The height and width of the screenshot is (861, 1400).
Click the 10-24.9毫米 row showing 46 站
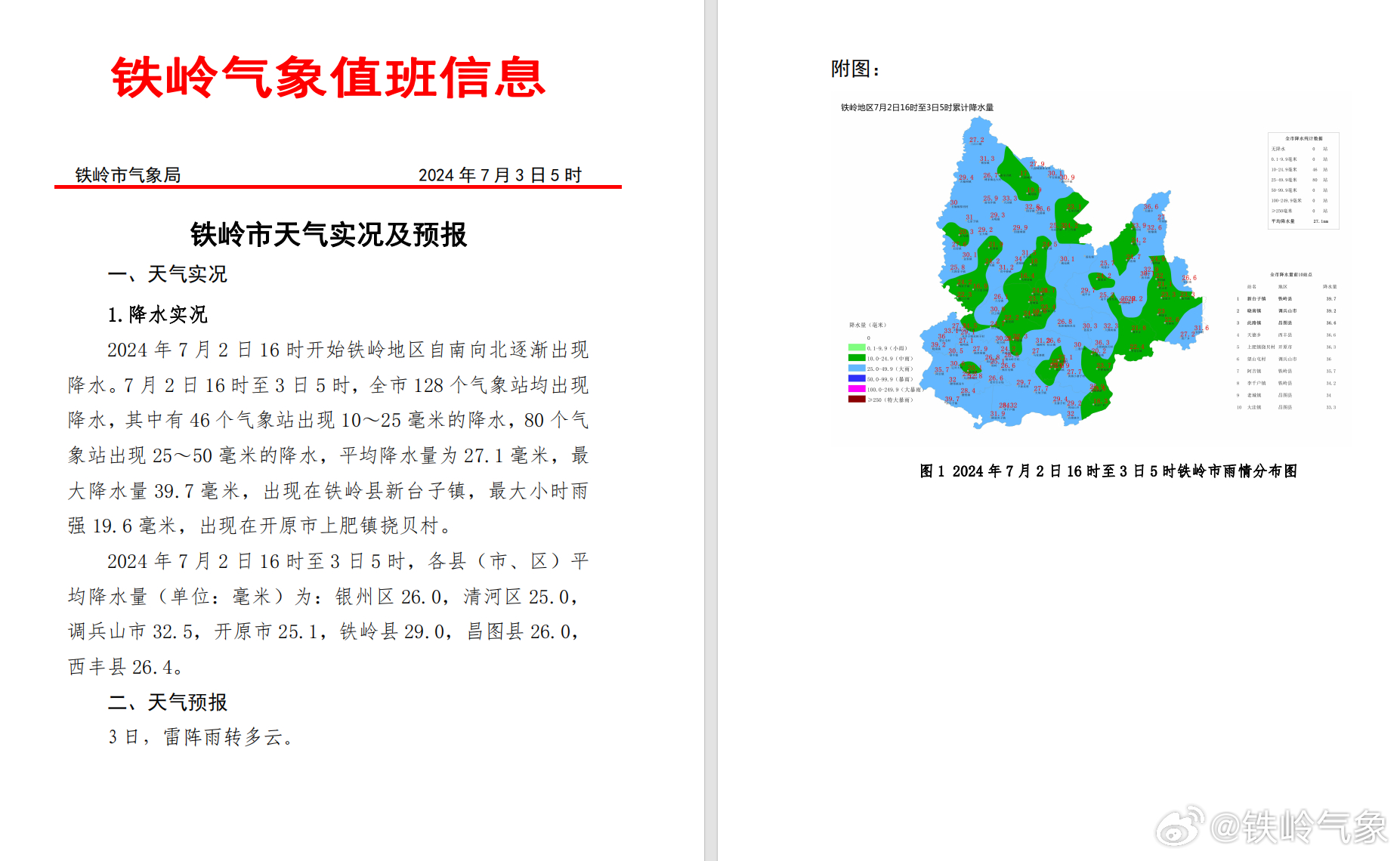[x=1300, y=169]
